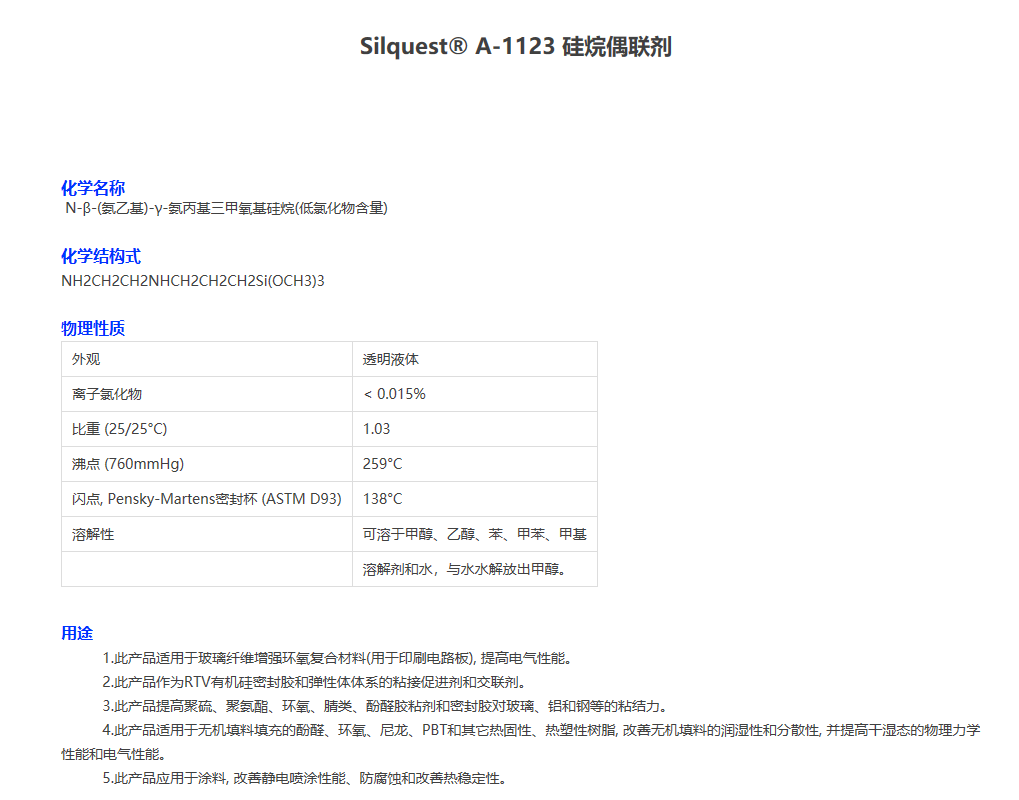Click the Silquest A-1123 硅烷偶联剂 page title
The image size is (1019, 800).
pos(515,47)
